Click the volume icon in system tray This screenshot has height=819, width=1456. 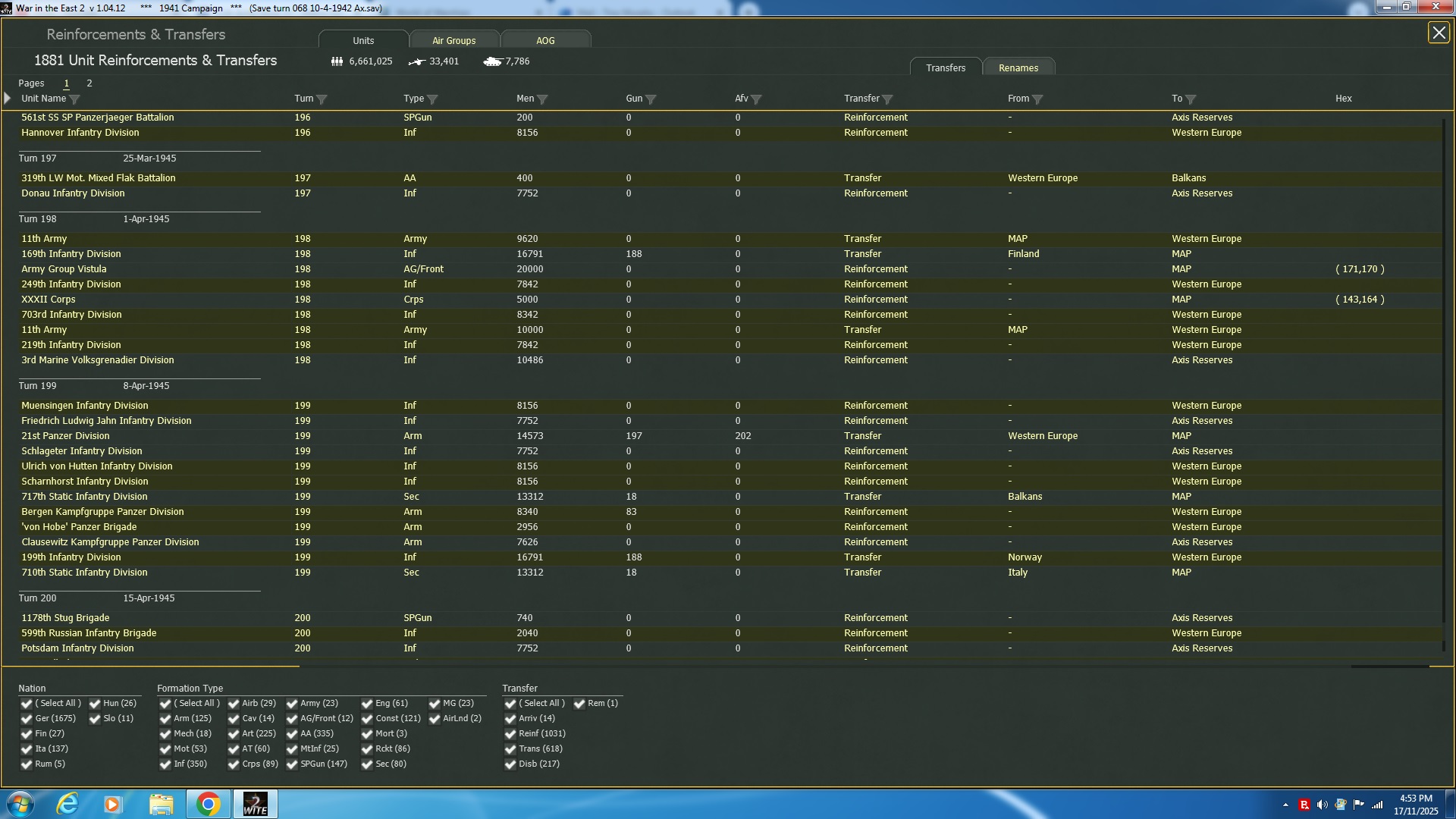pyautogui.click(x=1322, y=805)
